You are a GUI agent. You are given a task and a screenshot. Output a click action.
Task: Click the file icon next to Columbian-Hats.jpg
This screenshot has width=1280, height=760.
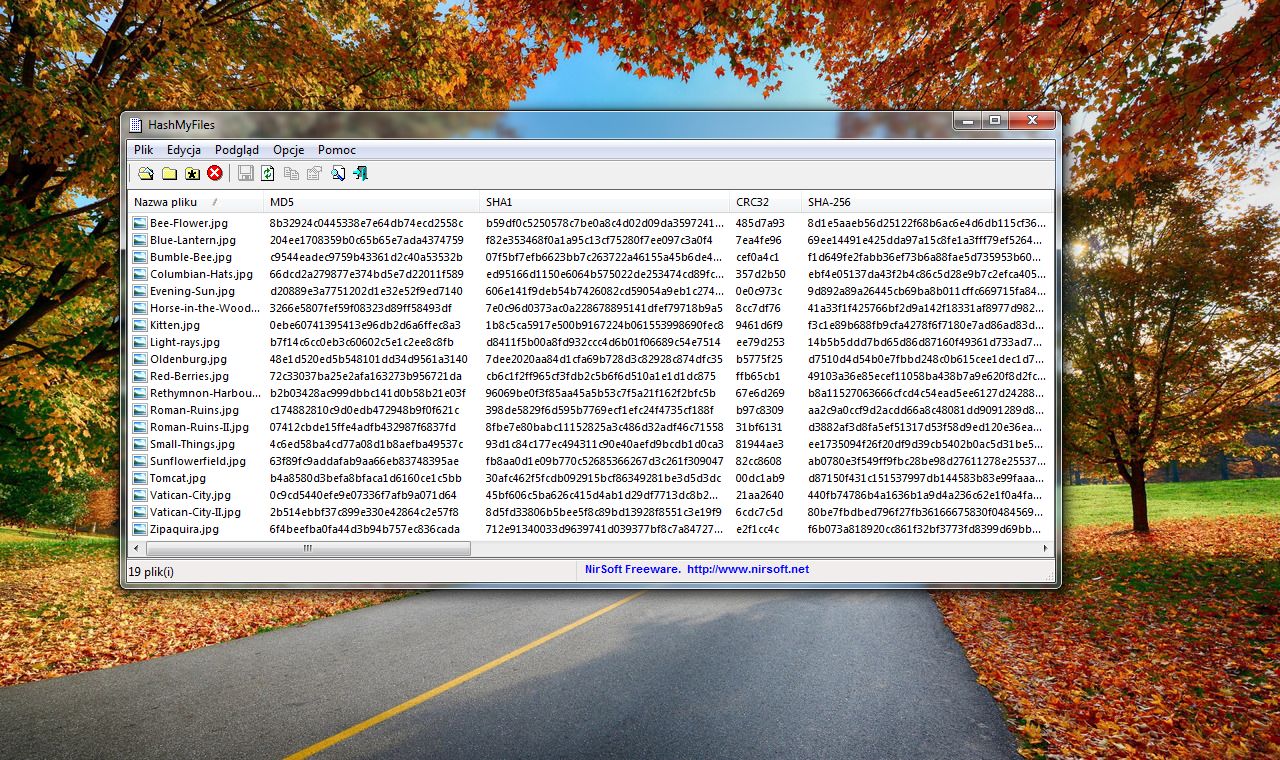coord(140,274)
